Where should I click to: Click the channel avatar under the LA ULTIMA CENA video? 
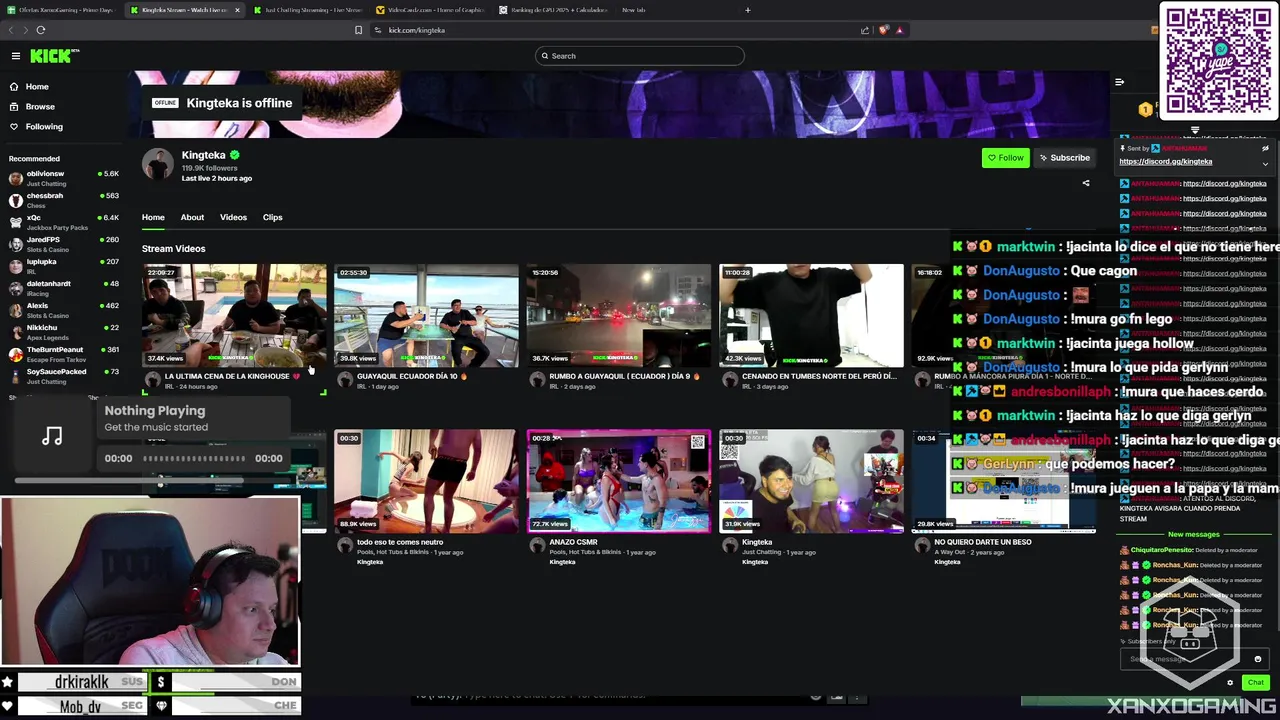point(152,380)
